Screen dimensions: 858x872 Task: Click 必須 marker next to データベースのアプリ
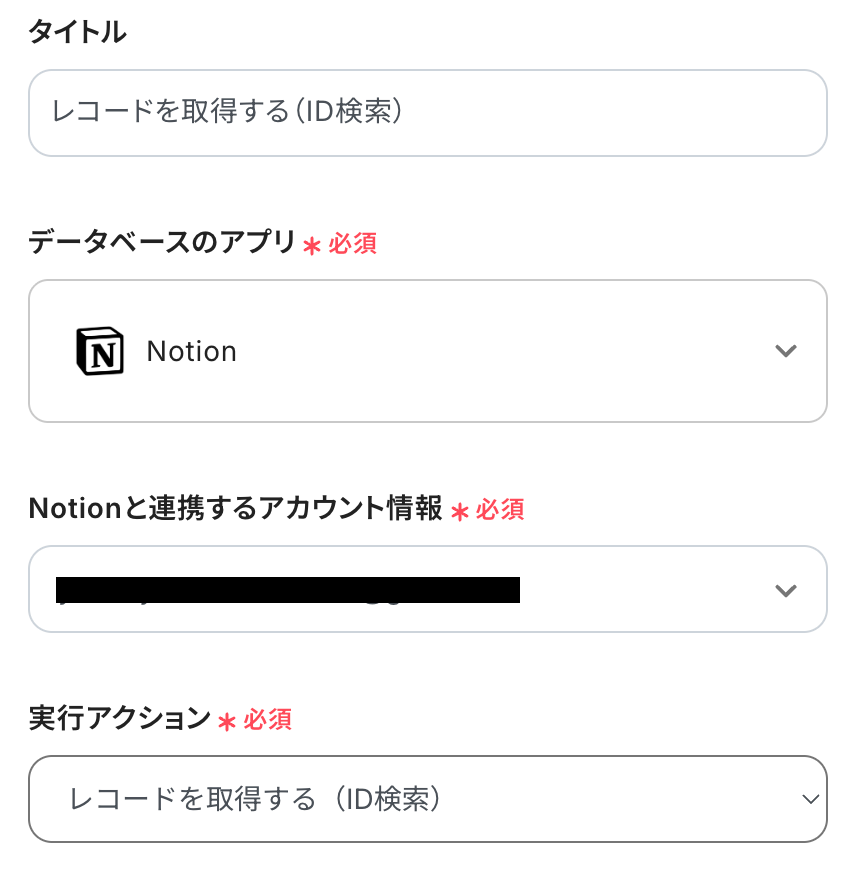(352, 243)
